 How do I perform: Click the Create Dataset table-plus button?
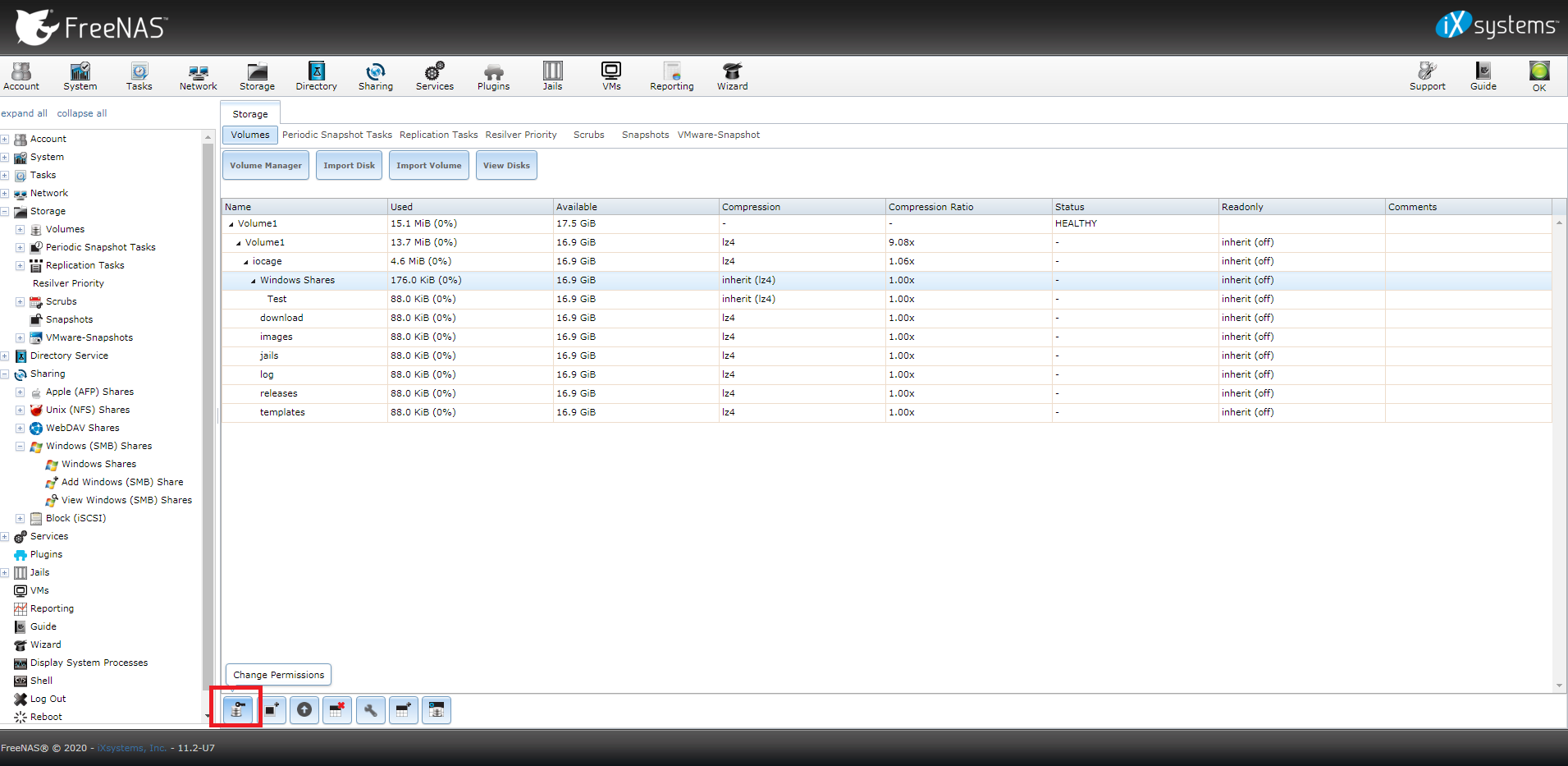pos(404,710)
